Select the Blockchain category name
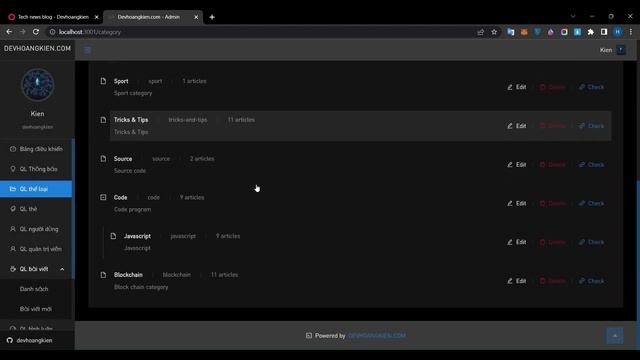 (128, 275)
